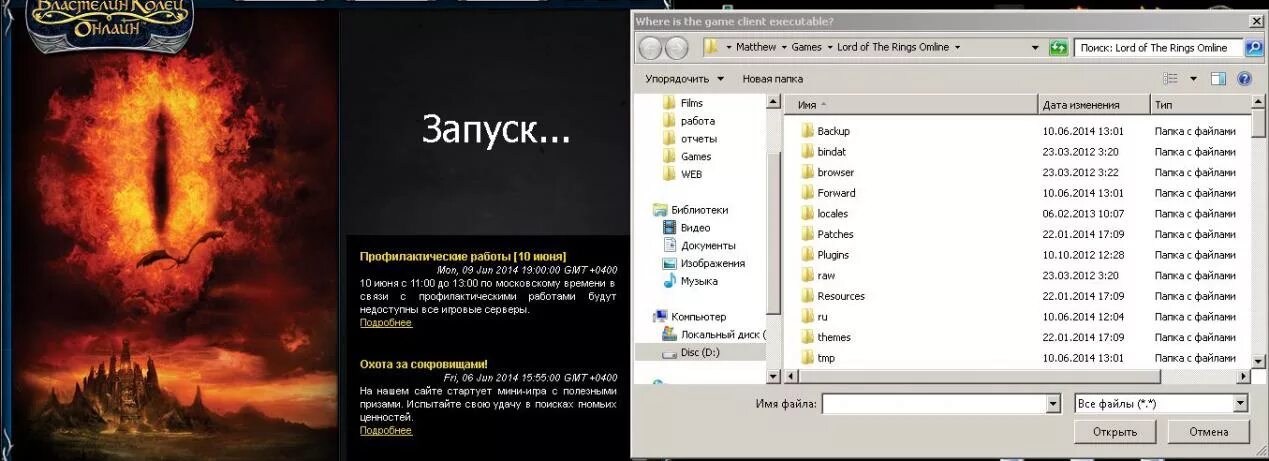Screen dimensions: 1269x461
Task: Select the raw folder icon
Action: pyautogui.click(x=808, y=275)
